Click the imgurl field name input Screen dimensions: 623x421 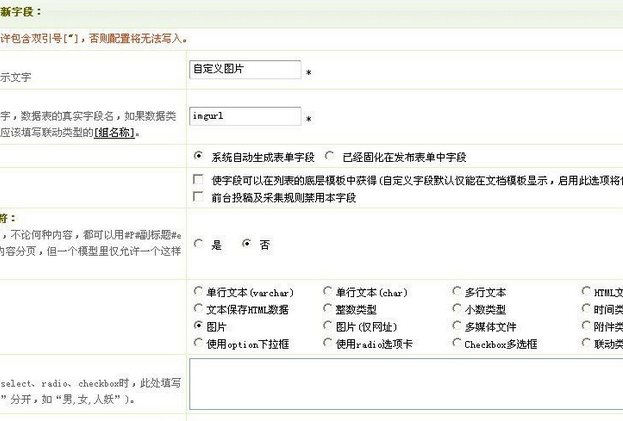(244, 116)
